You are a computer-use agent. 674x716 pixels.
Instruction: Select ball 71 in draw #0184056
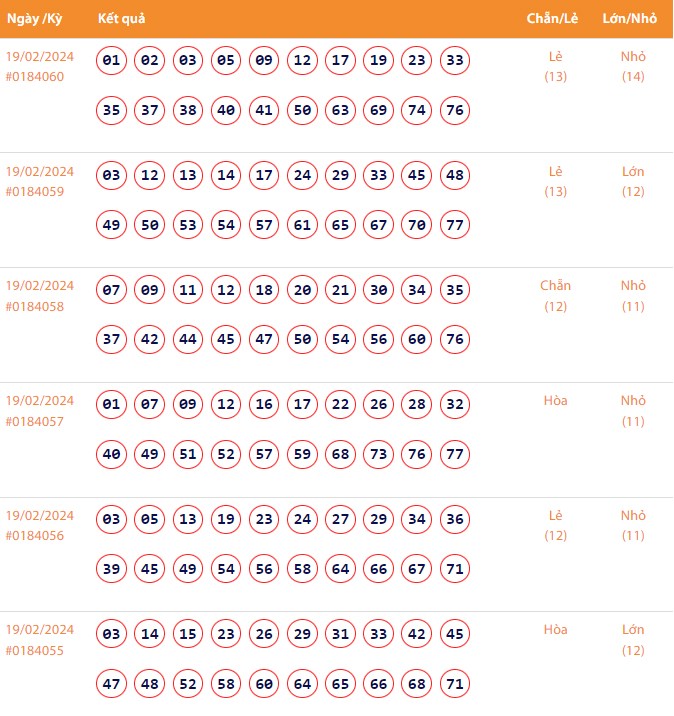click(455, 569)
